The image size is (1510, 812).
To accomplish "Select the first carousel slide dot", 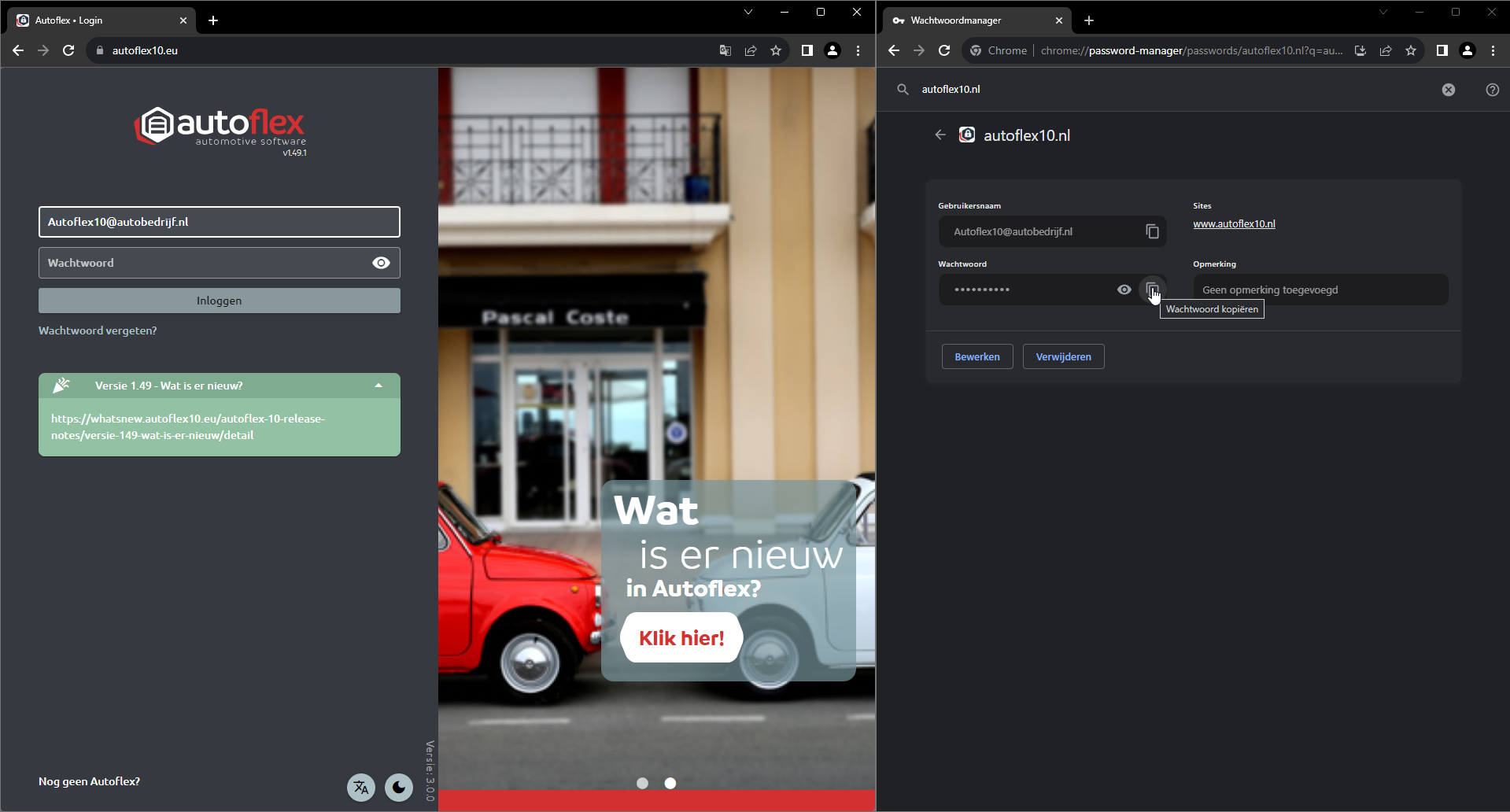I will click(x=642, y=783).
